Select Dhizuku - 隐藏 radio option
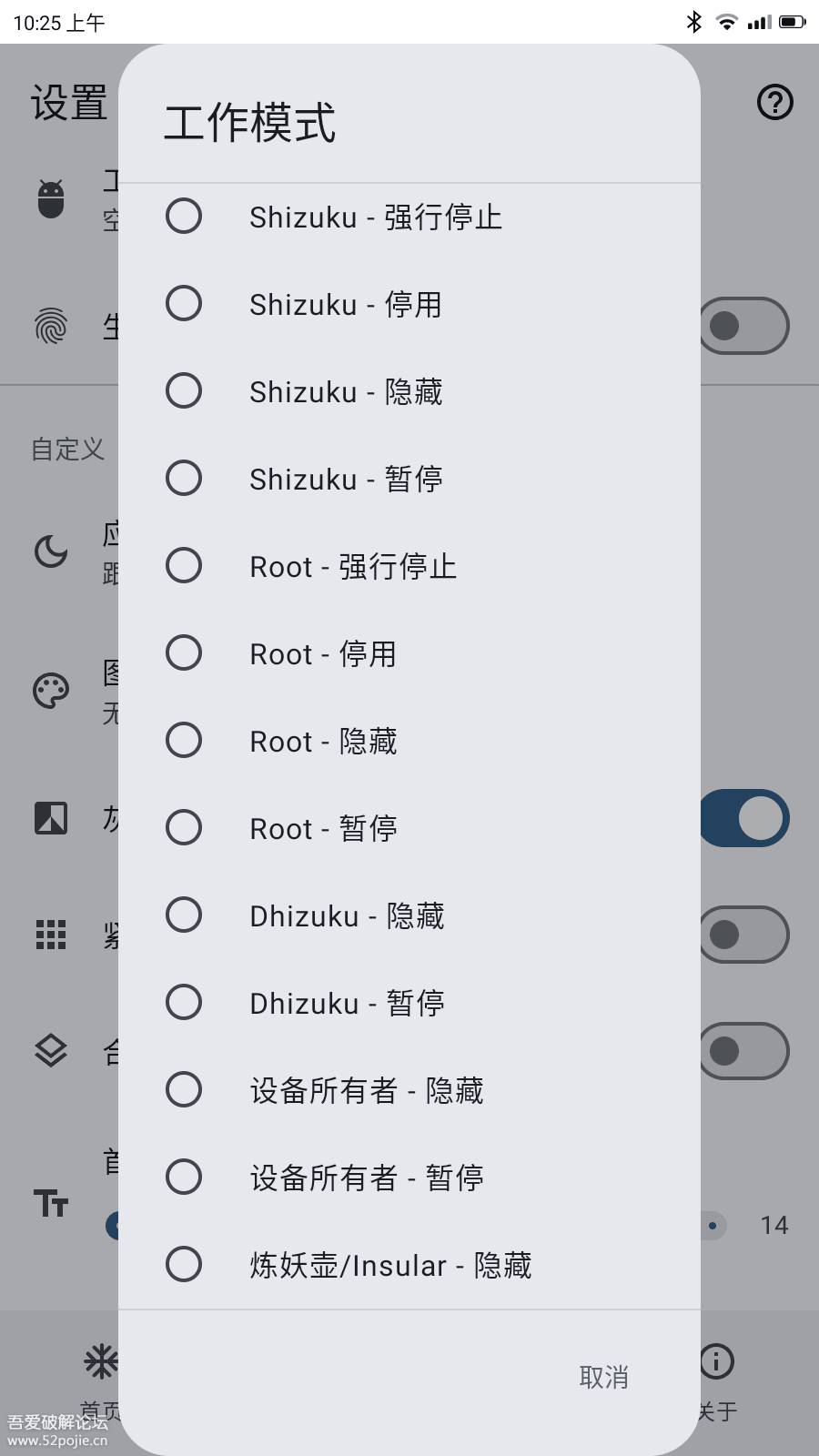Image resolution: width=819 pixels, height=1456 pixels. [185, 915]
